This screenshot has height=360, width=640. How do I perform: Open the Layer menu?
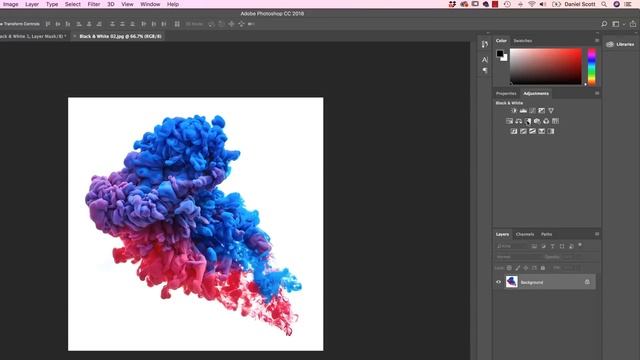32,4
